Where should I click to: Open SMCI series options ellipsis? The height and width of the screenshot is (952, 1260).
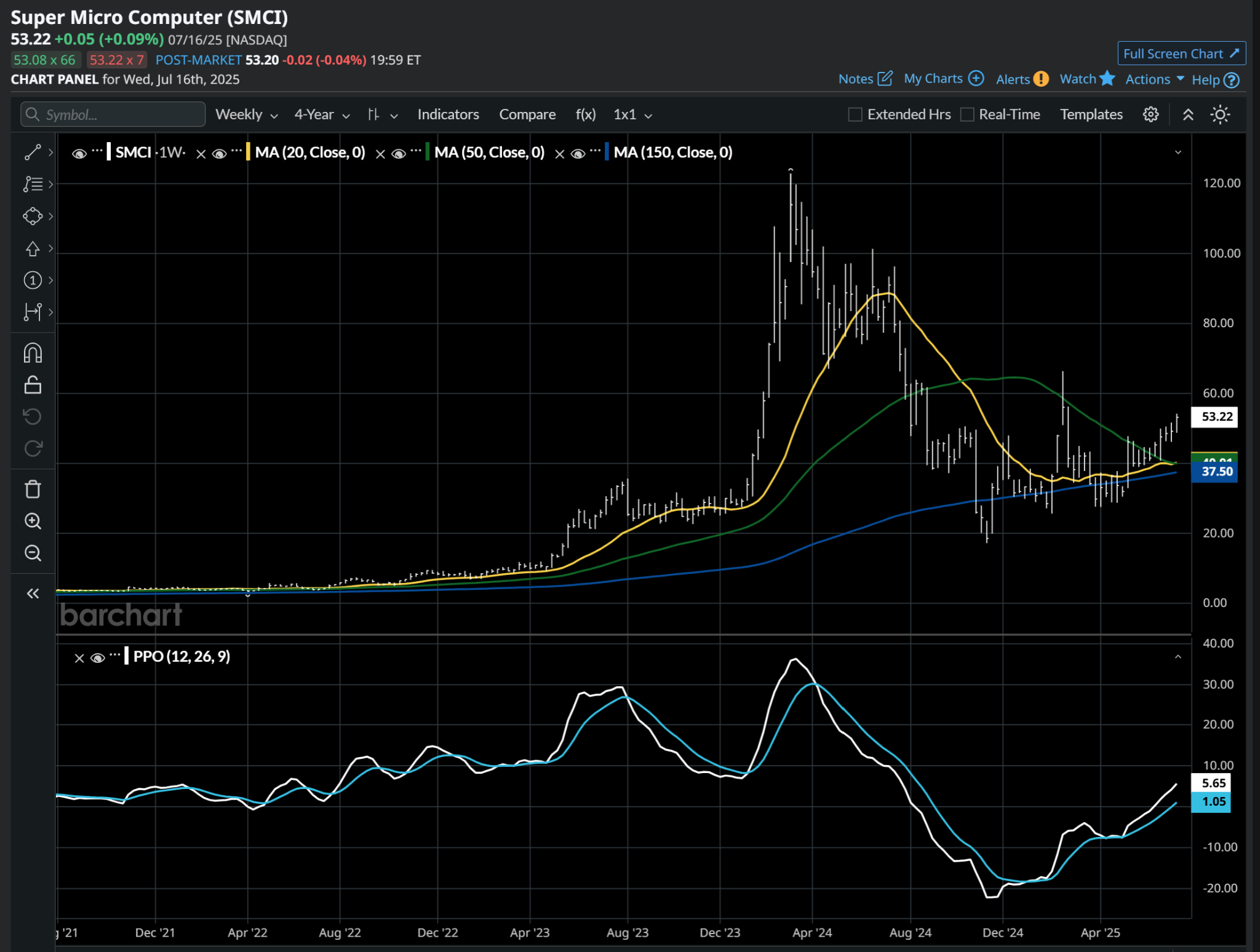97,150
